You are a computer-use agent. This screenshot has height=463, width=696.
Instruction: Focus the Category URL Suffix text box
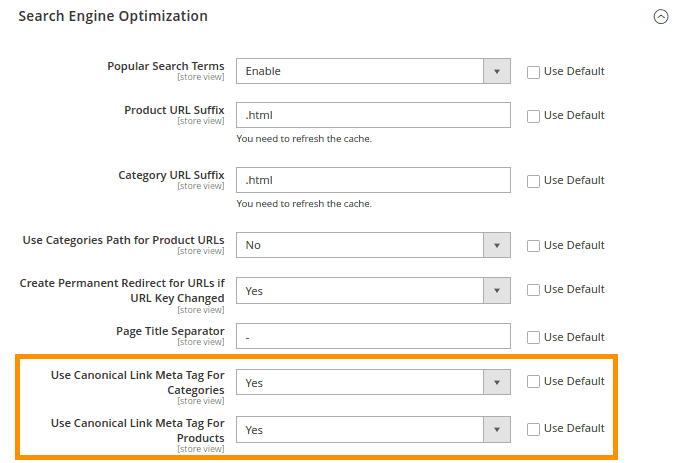[x=373, y=181]
